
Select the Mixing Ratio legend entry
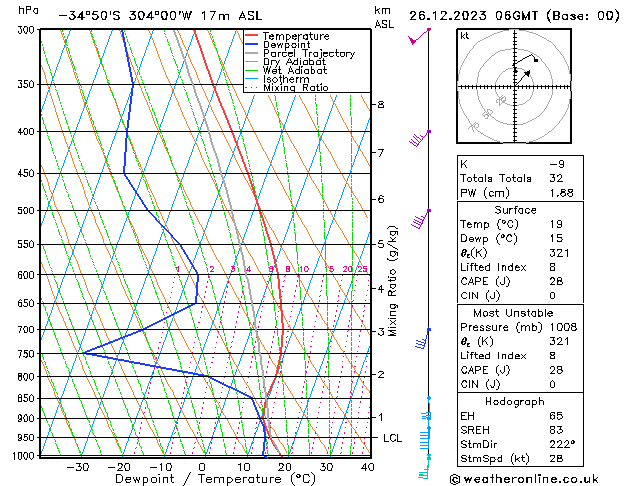click(x=296, y=87)
